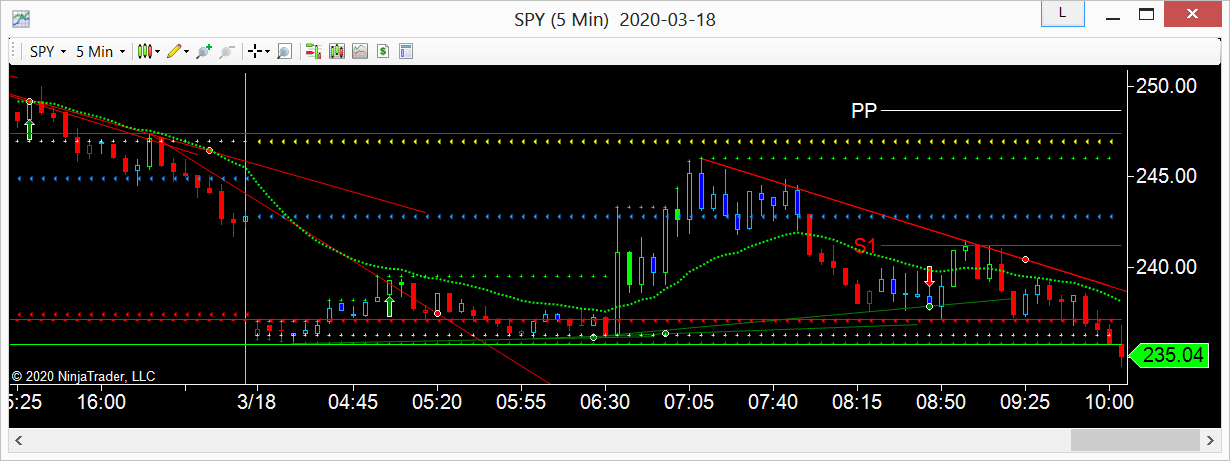Expand the chart style dropdown arrow
This screenshot has width=1230, height=461.
tap(157, 51)
